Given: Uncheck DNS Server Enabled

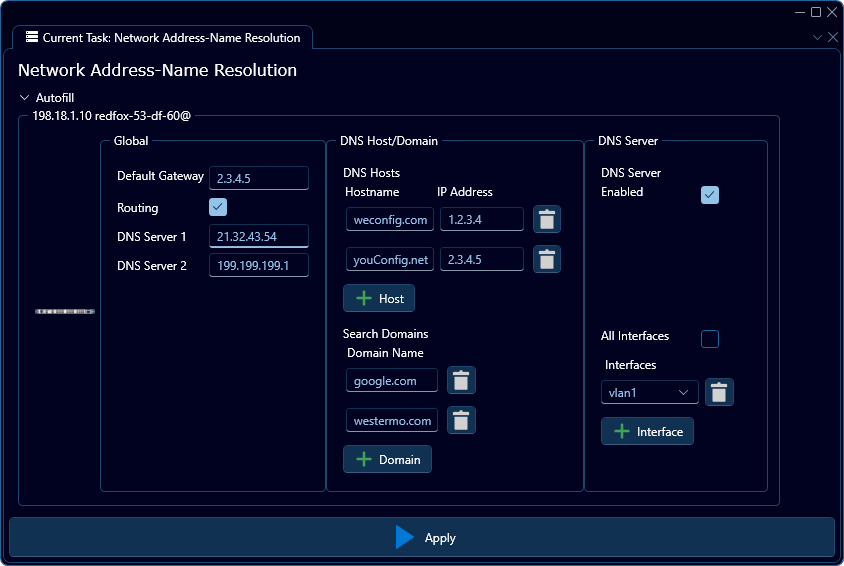Looking at the screenshot, I should pyautogui.click(x=710, y=194).
